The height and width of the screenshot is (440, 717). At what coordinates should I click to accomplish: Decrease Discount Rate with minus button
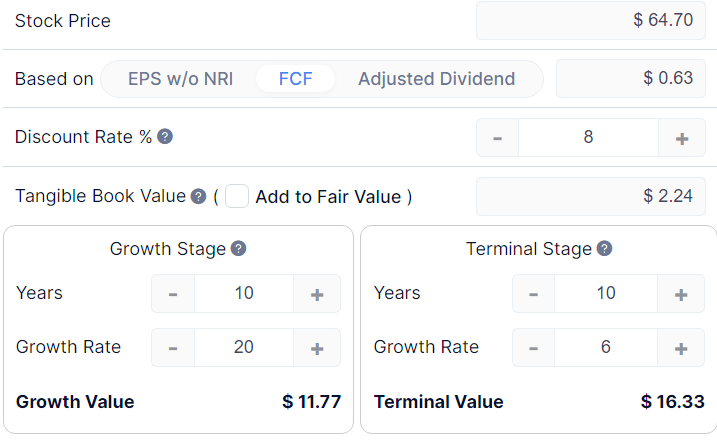click(x=498, y=138)
